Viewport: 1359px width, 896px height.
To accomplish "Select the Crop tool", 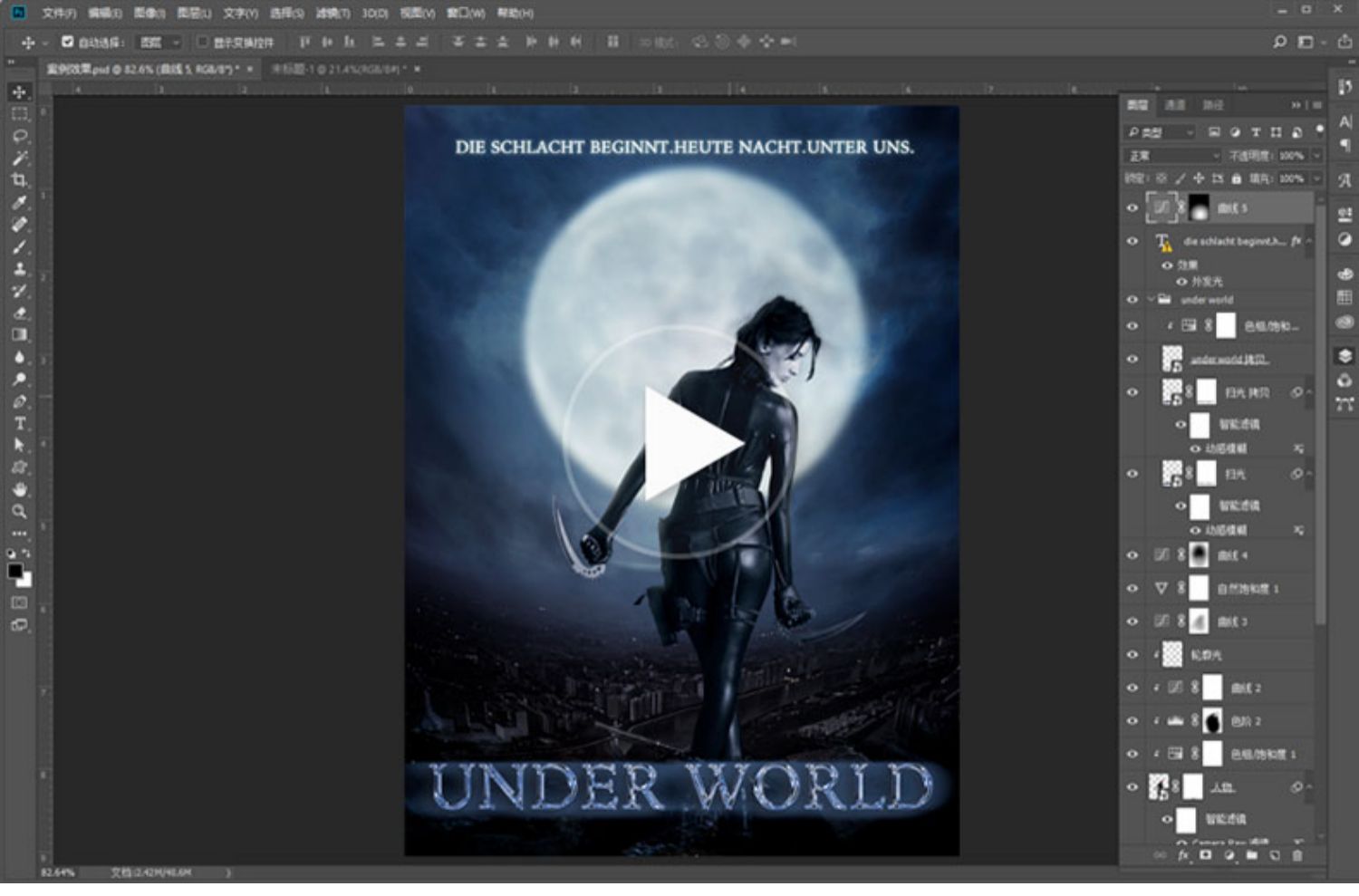I will click(x=19, y=179).
